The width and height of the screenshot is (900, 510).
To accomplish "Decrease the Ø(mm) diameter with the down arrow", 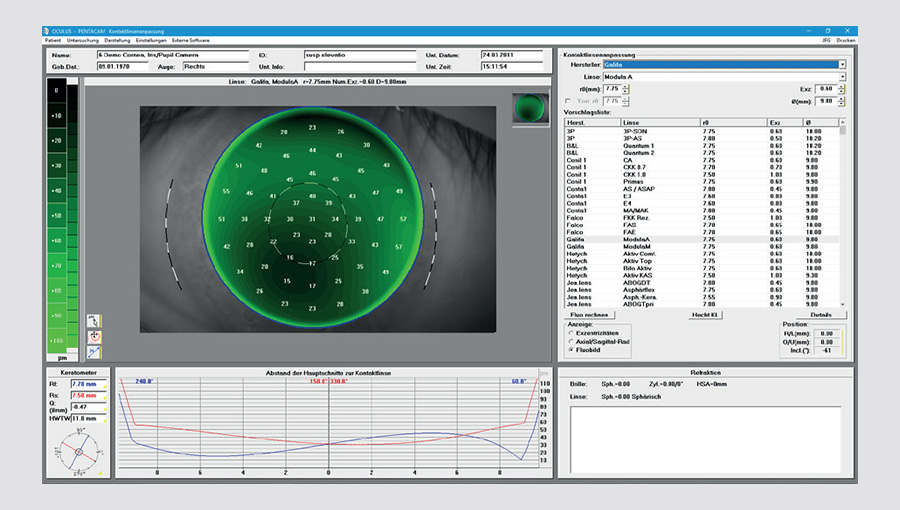I will [841, 103].
